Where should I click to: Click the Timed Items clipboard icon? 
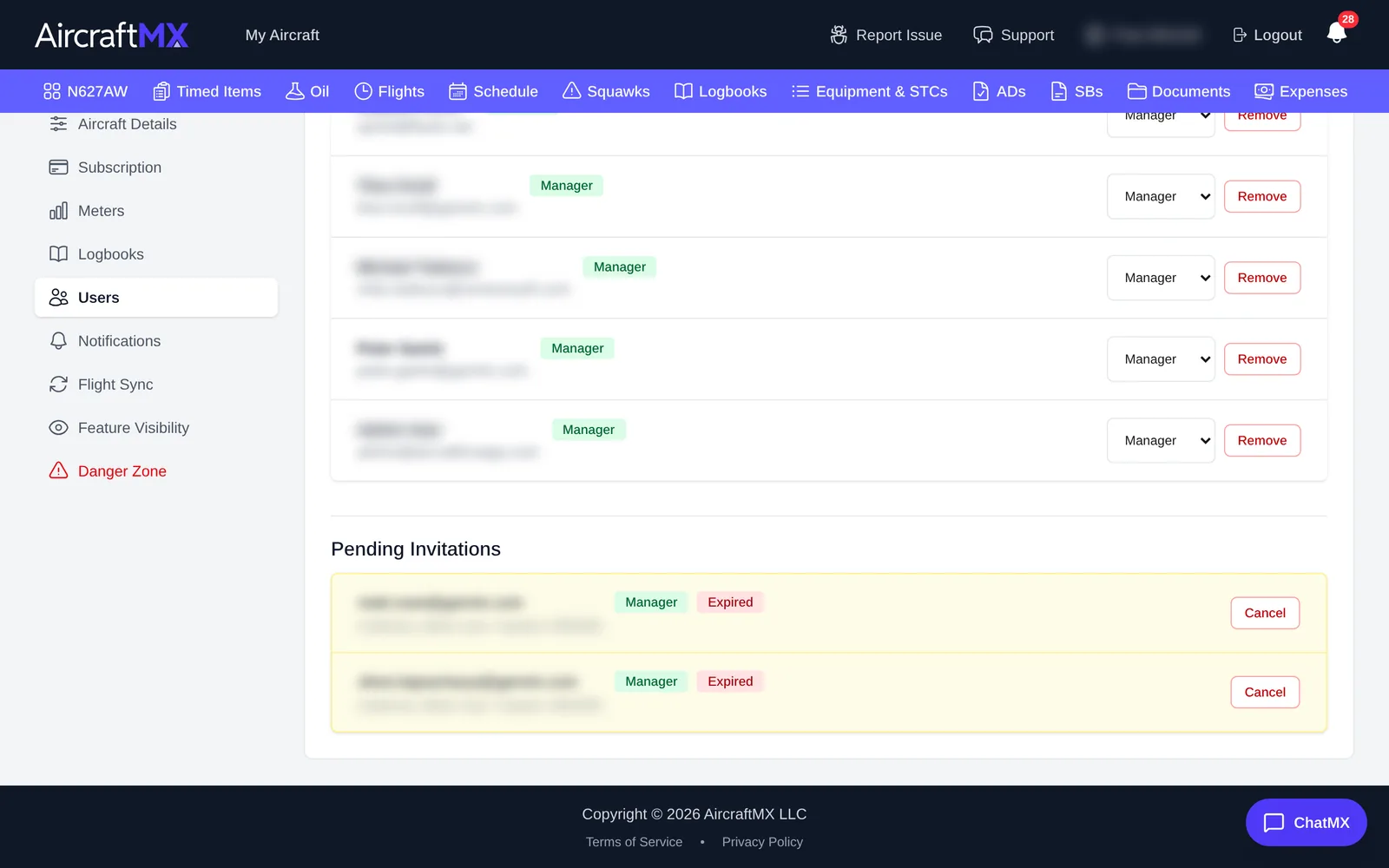coord(161,91)
